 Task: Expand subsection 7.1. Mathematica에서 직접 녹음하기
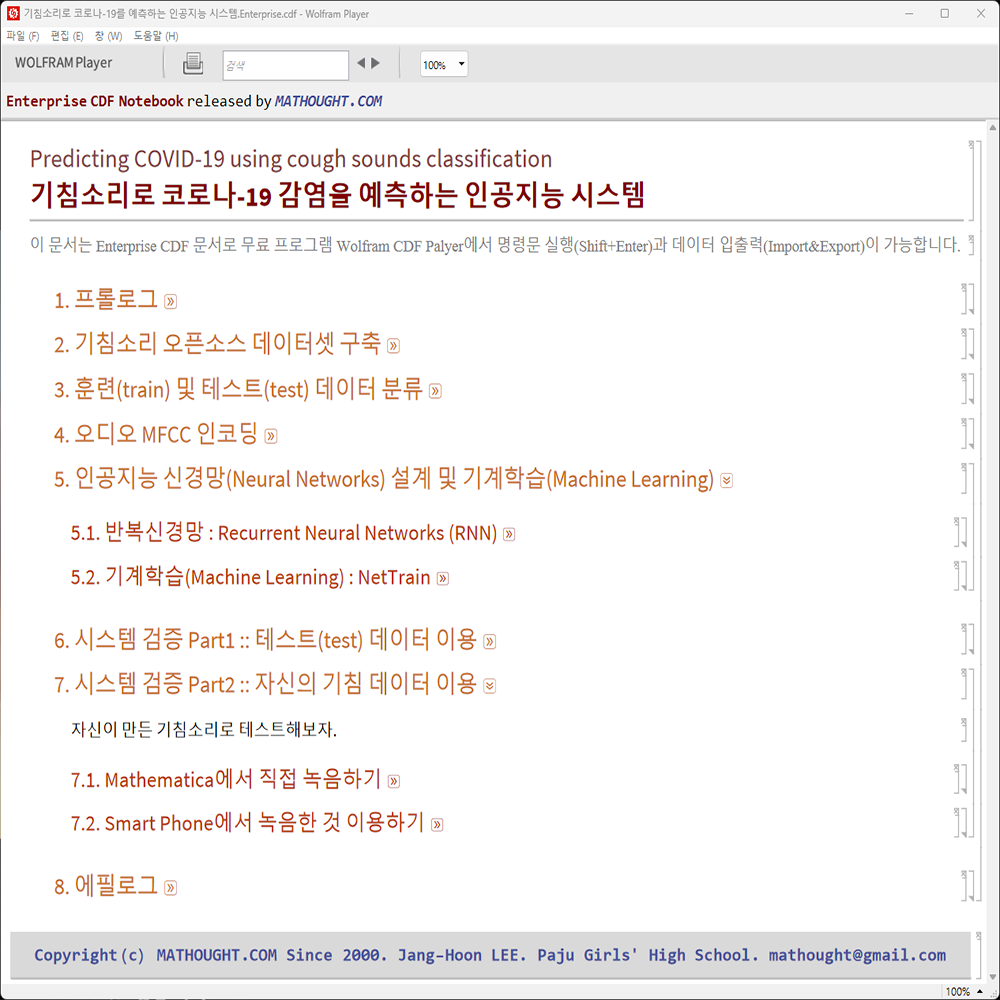(x=394, y=781)
